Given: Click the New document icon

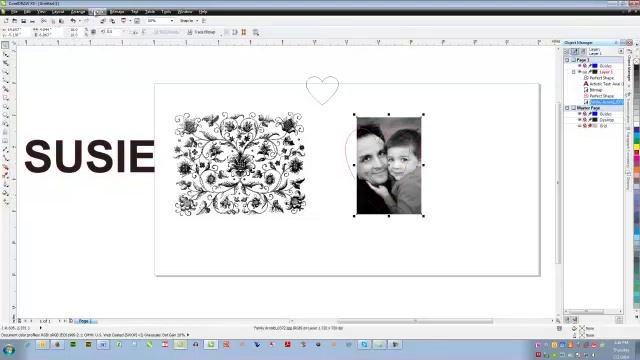Looking at the screenshot, I should click(x=6, y=21).
